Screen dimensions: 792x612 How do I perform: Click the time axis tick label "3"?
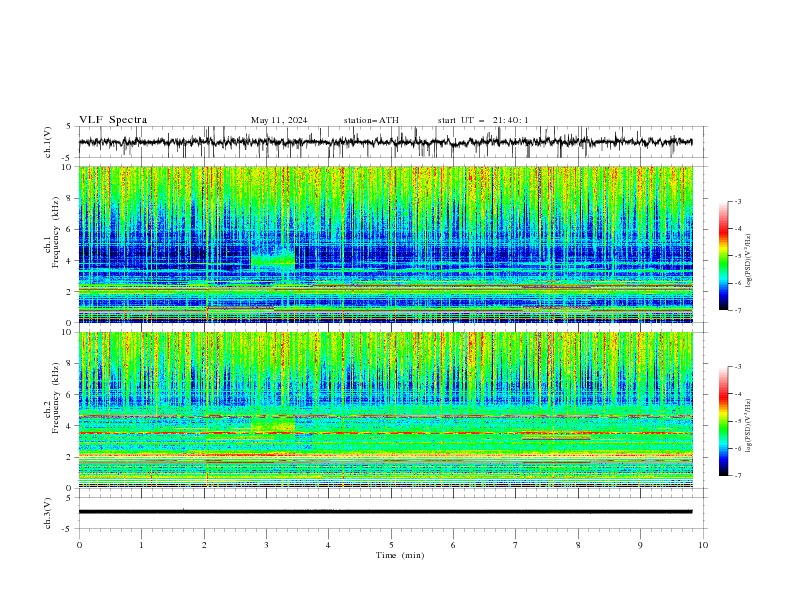[266, 545]
